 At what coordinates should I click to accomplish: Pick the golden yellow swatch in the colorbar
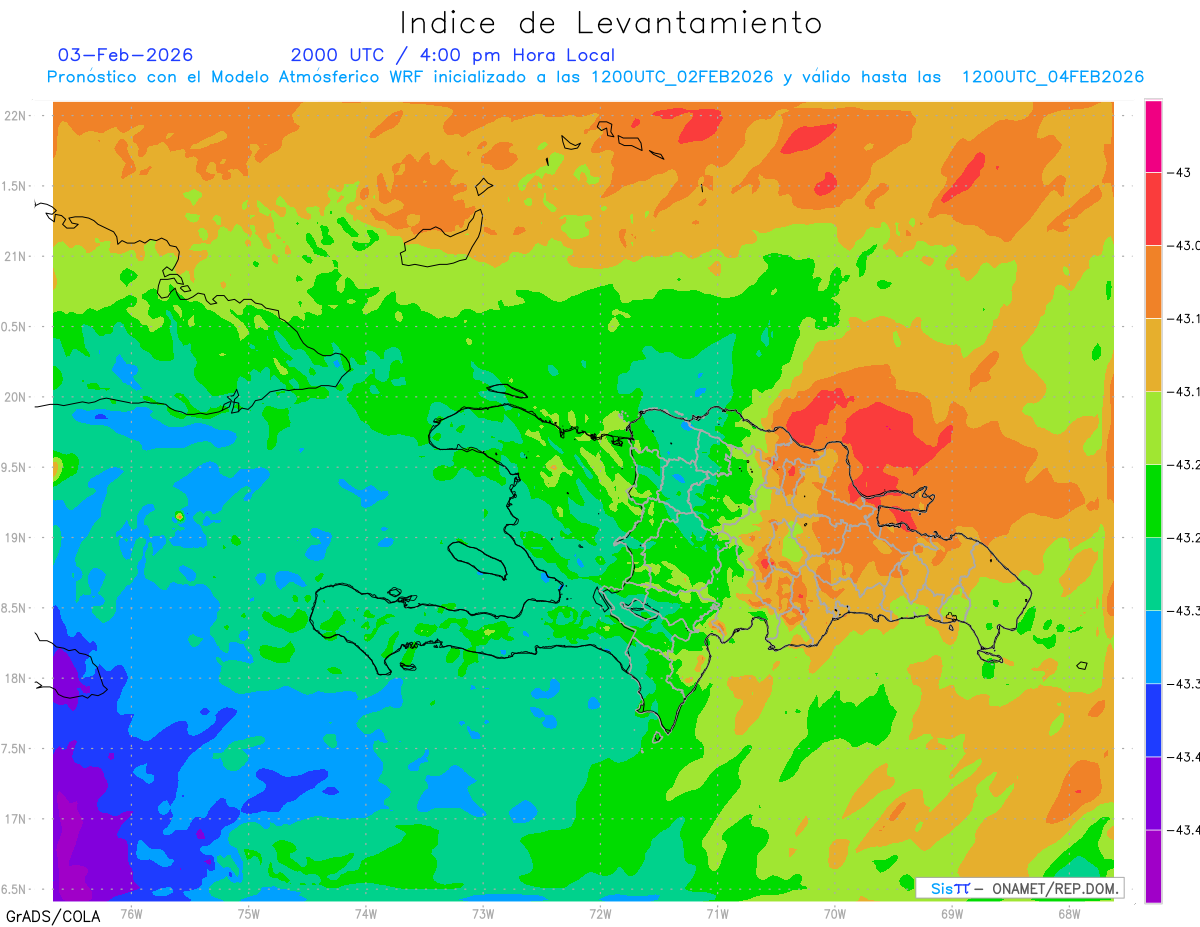click(x=1153, y=355)
